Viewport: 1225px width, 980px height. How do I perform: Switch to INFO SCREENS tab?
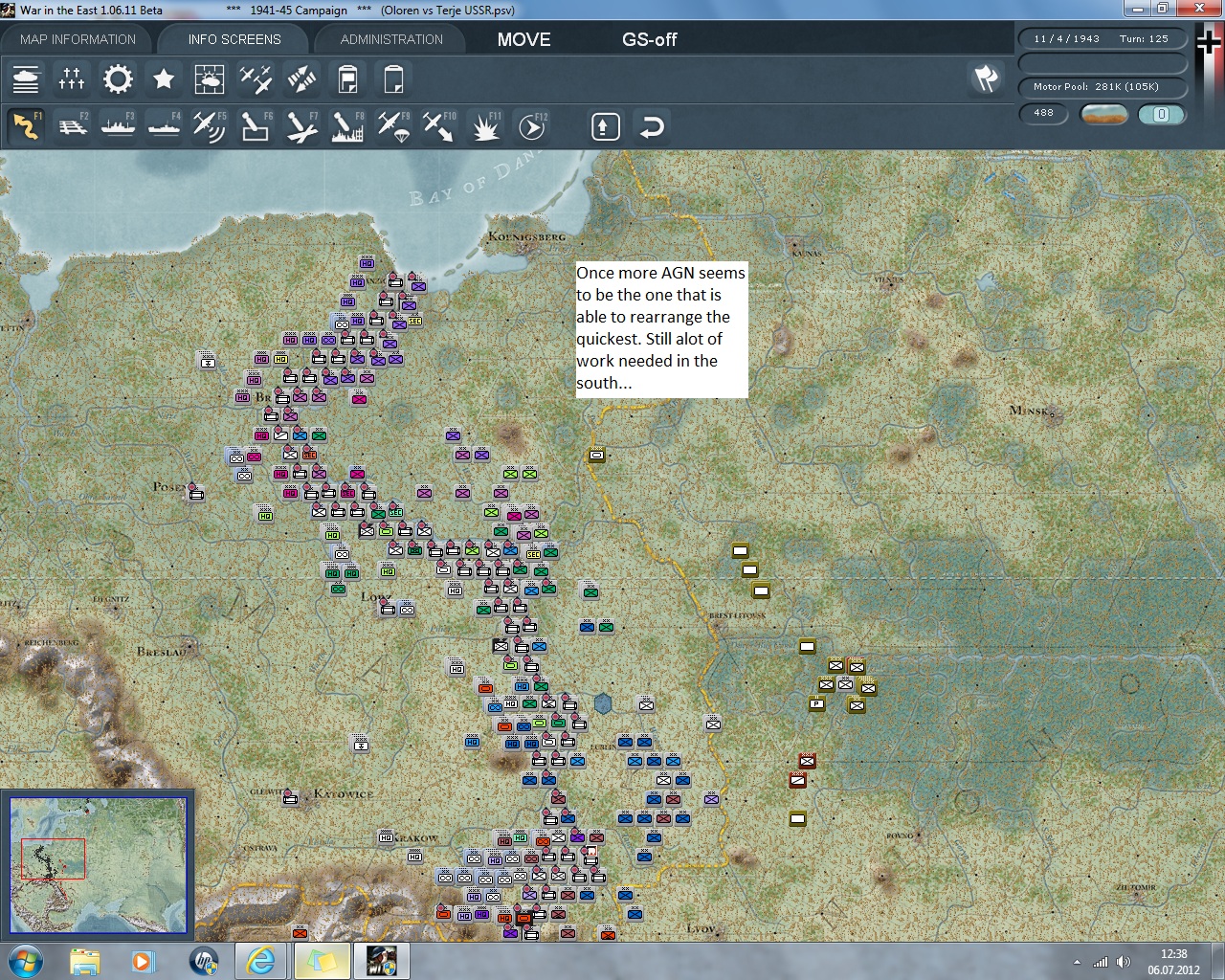pos(234,39)
